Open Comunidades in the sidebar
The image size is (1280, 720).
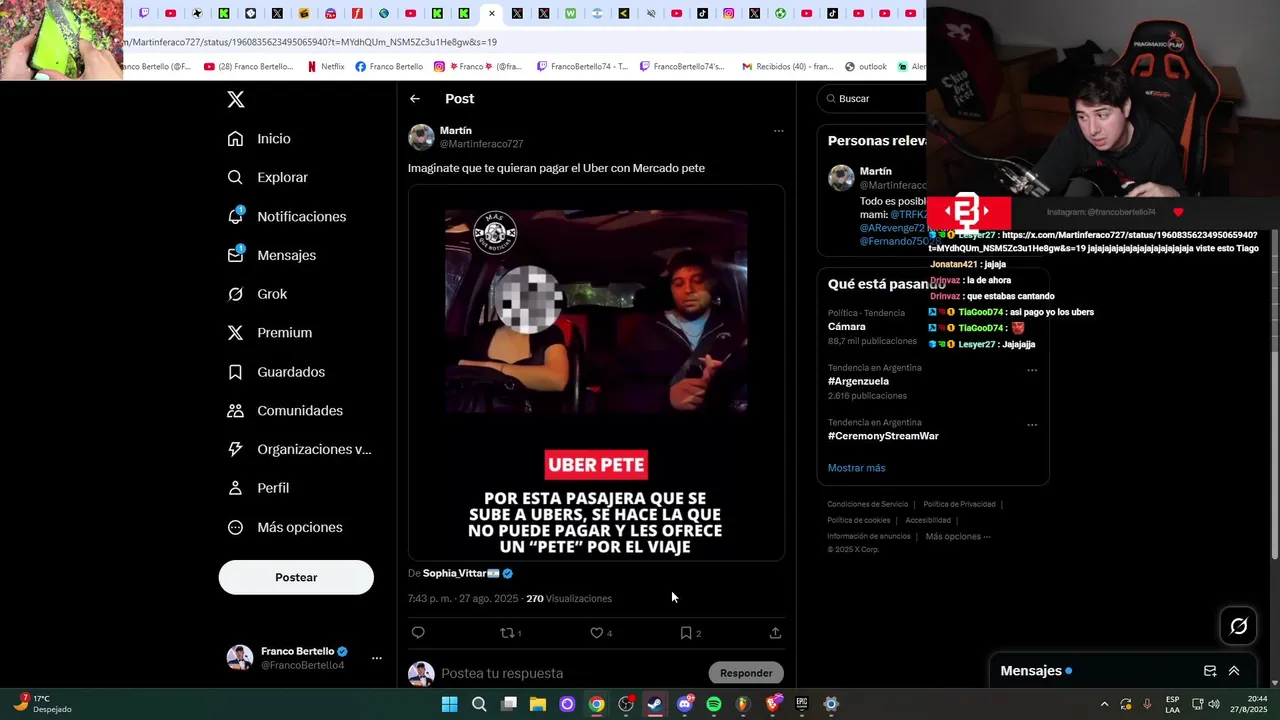(285, 411)
